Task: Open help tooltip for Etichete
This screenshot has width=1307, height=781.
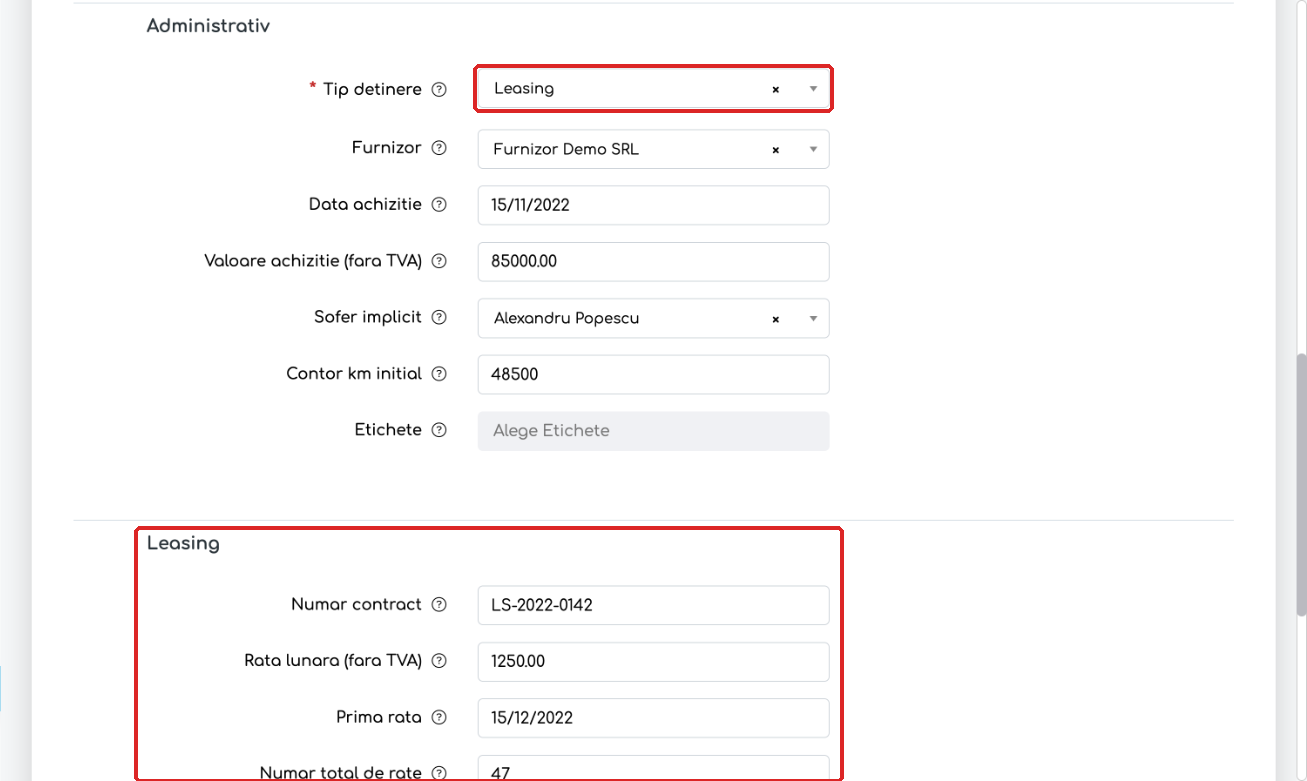Action: click(x=439, y=431)
